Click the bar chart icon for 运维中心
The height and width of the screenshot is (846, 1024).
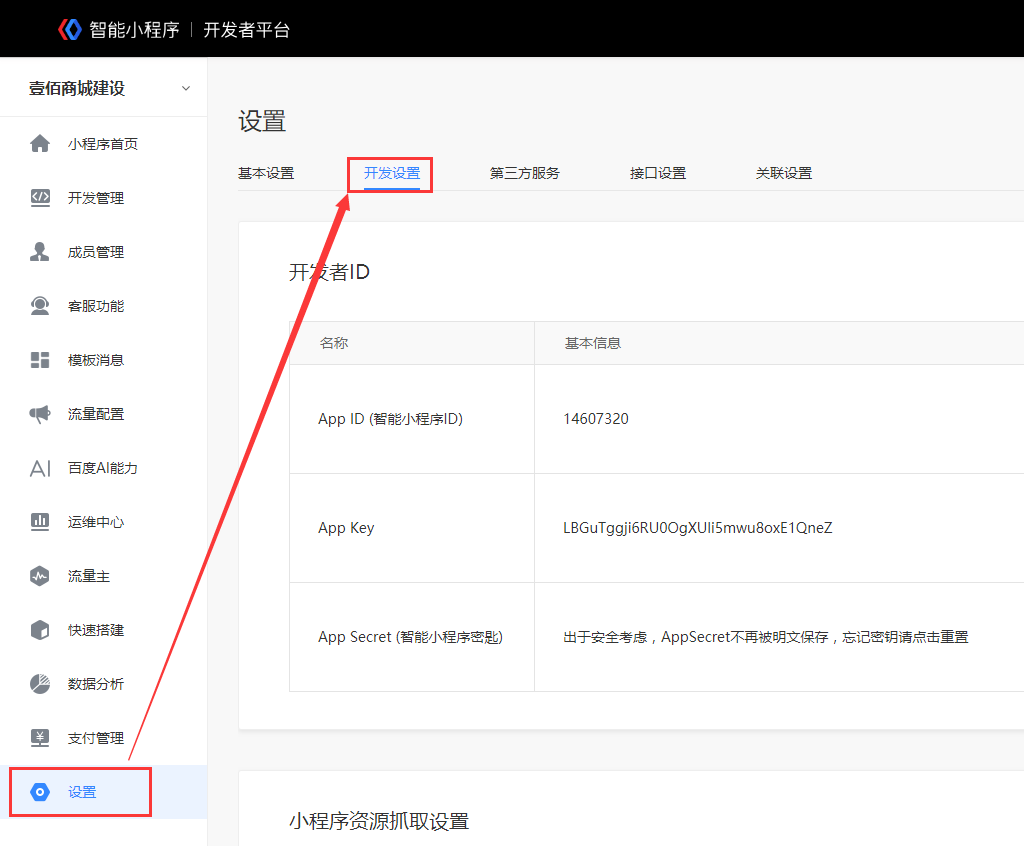click(x=40, y=522)
